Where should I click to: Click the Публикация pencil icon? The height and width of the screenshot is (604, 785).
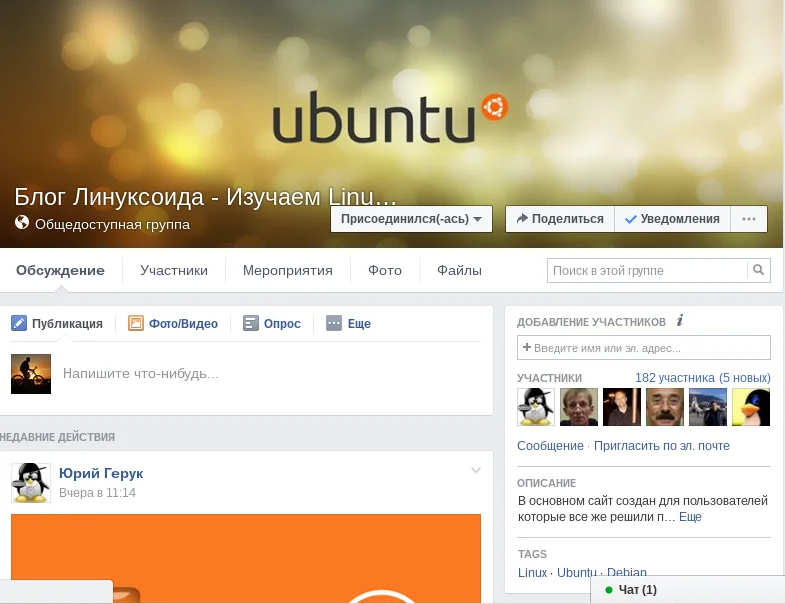tap(19, 323)
